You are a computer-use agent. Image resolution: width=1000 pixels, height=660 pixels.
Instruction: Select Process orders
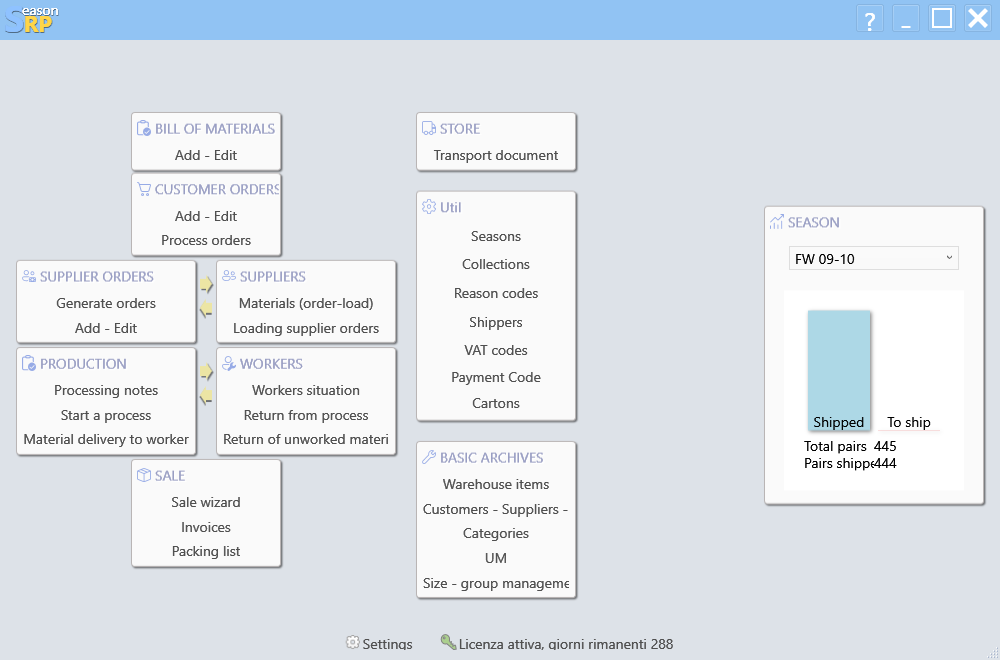(x=206, y=240)
